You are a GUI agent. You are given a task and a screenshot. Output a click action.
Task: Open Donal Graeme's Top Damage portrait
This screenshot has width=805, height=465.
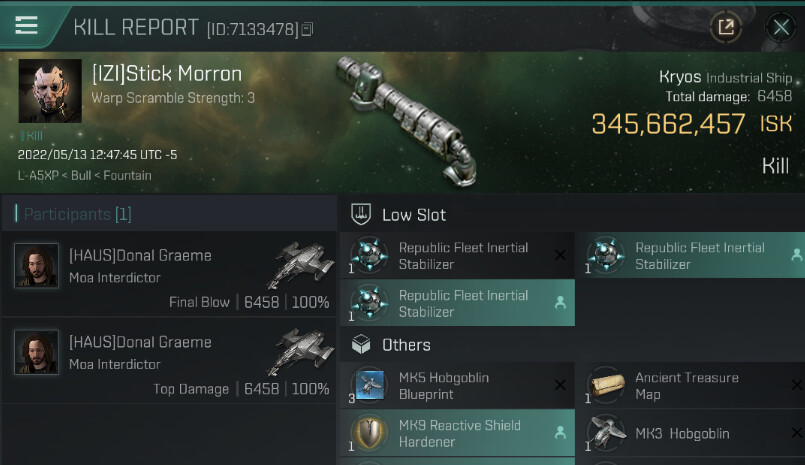pyautogui.click(x=35, y=352)
